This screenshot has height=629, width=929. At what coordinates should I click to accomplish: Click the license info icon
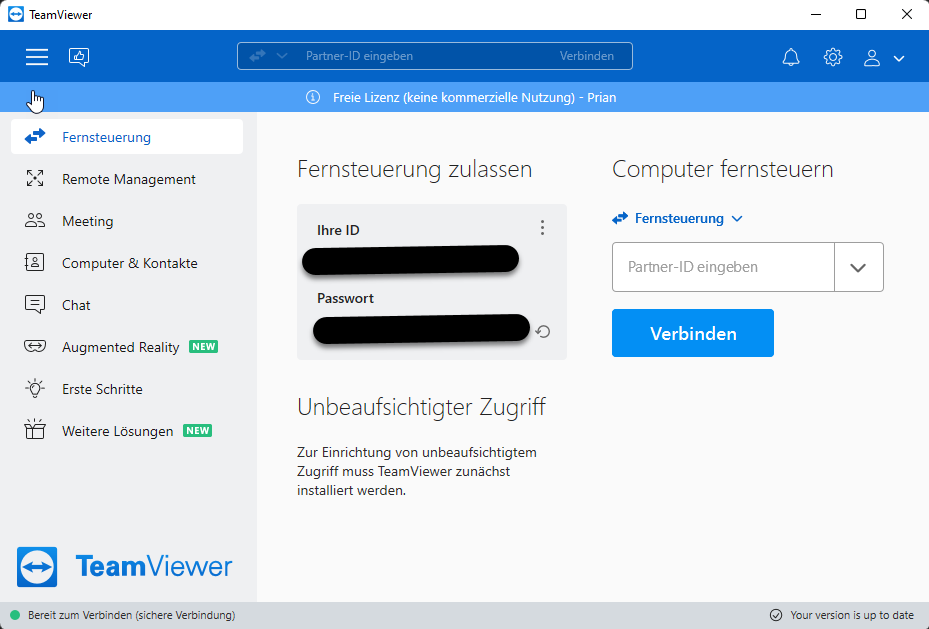(313, 97)
